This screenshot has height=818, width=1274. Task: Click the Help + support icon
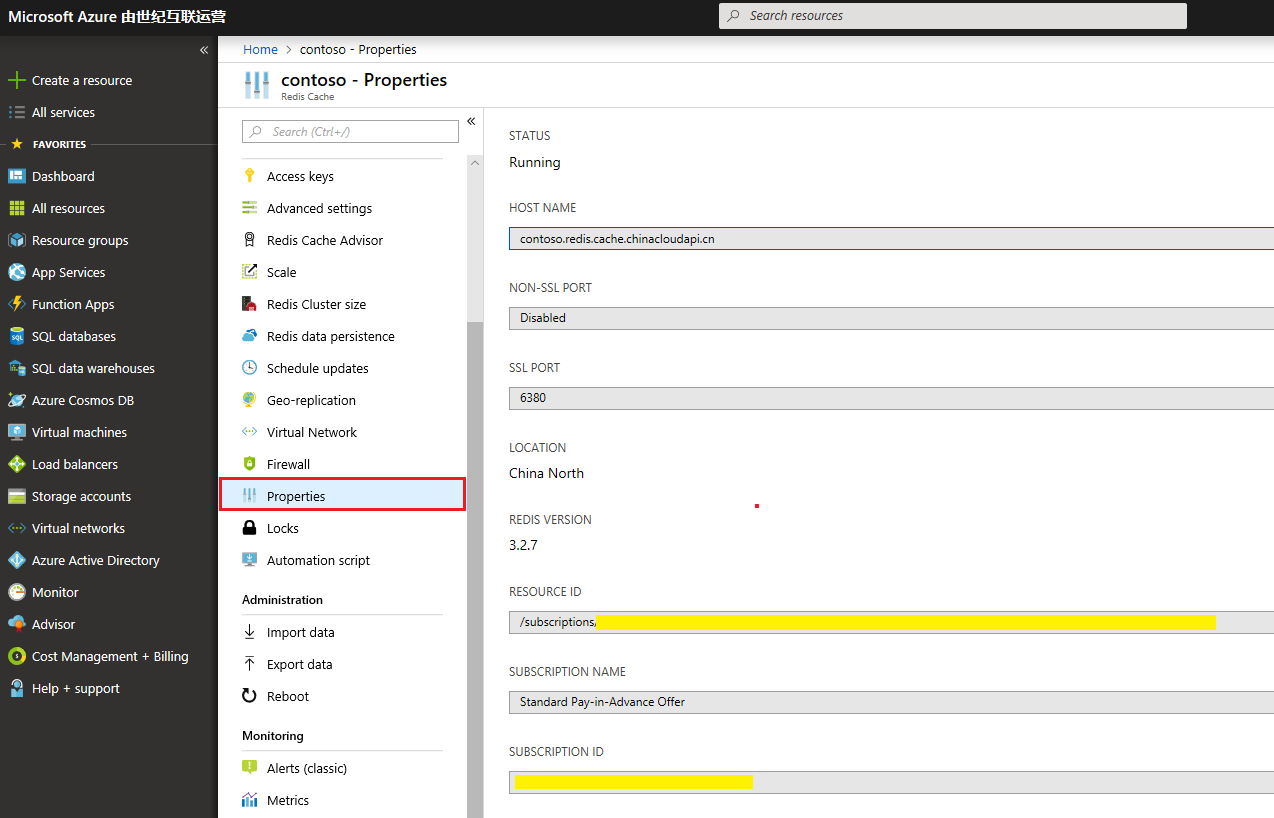click(x=16, y=688)
